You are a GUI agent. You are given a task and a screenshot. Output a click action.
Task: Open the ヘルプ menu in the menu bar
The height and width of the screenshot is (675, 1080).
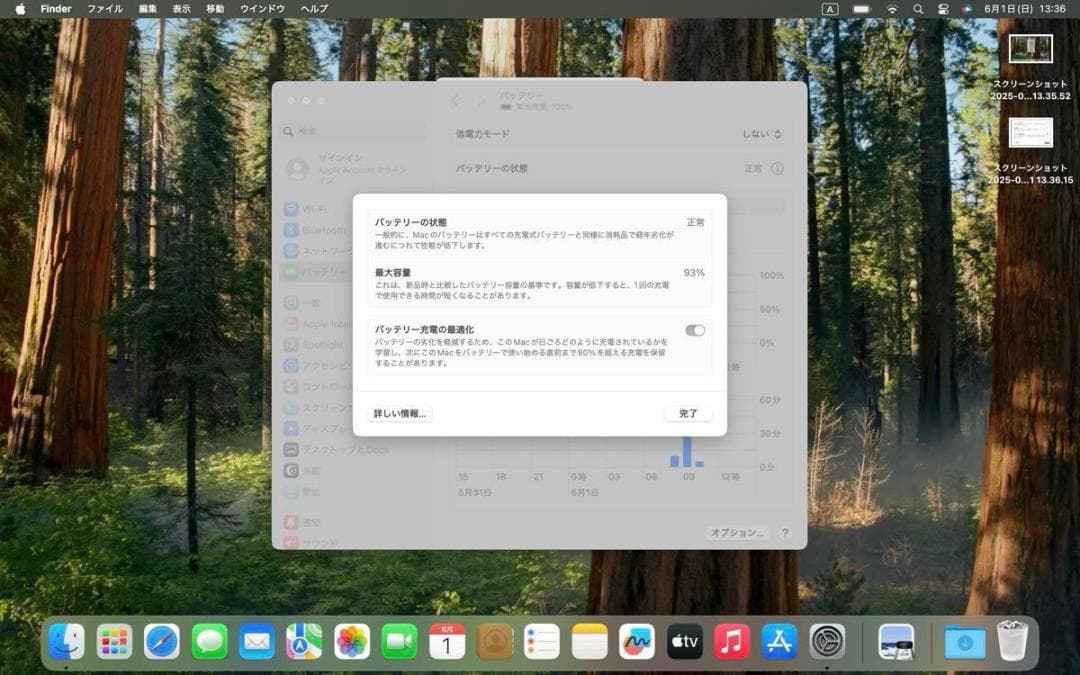click(x=312, y=8)
